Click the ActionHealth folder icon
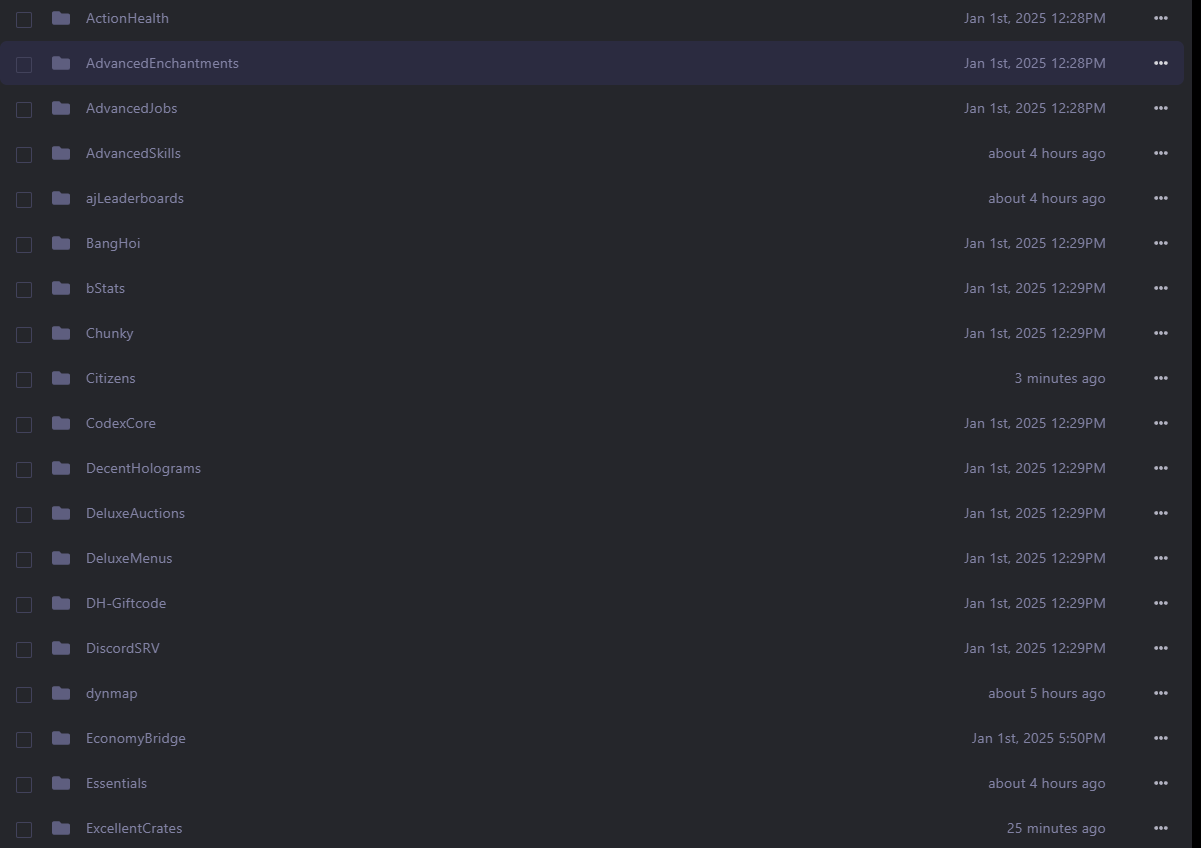Image resolution: width=1201 pixels, height=848 pixels. click(x=61, y=18)
